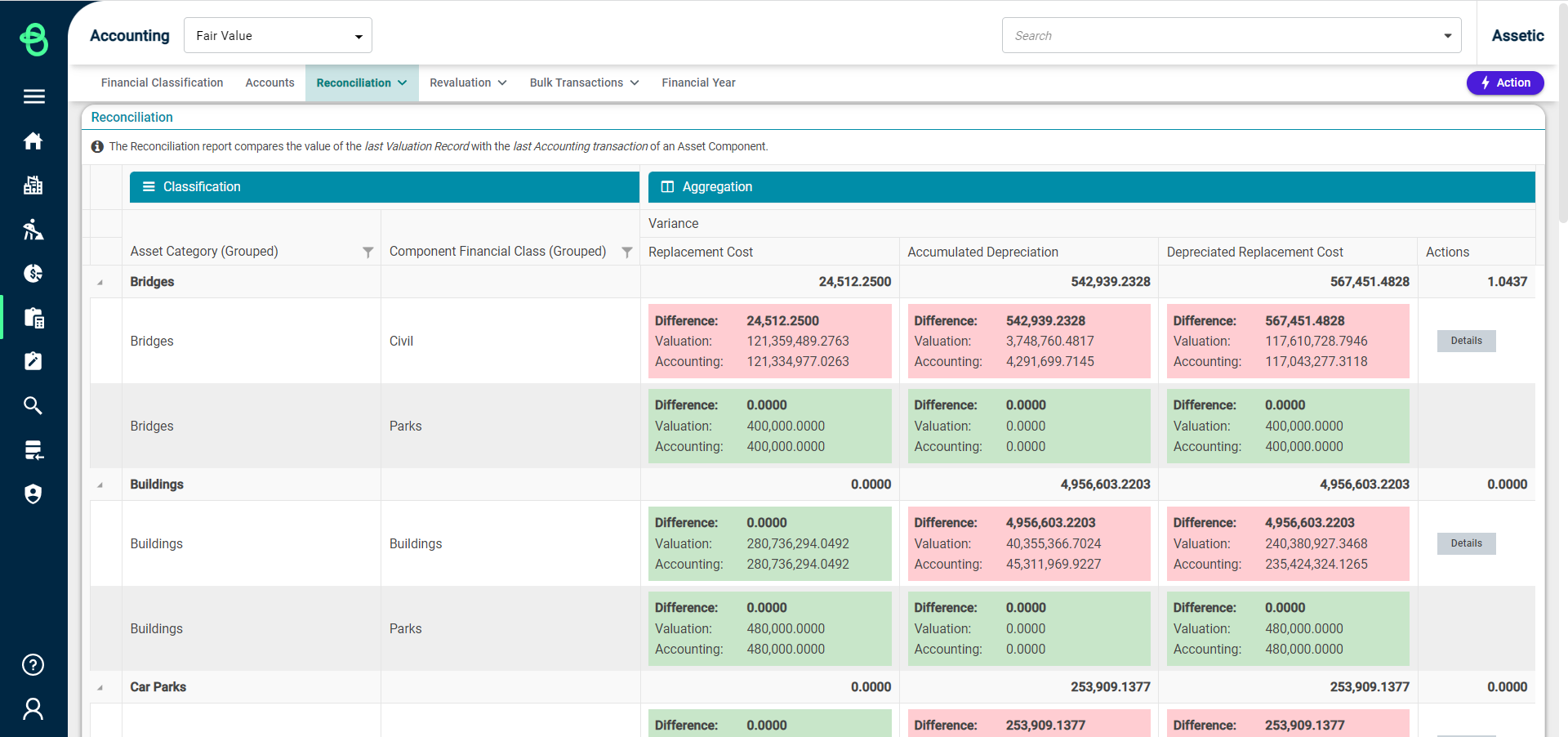Open the Bulk Transactions menu

point(584,83)
